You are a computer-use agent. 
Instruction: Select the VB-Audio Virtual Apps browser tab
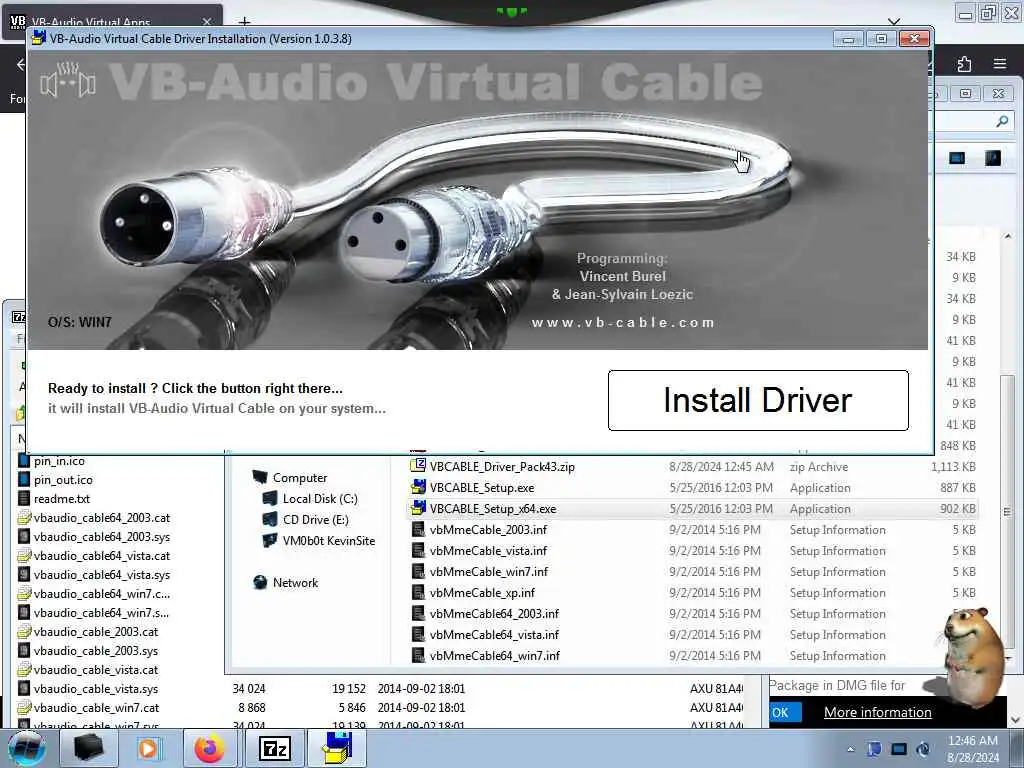point(112,22)
